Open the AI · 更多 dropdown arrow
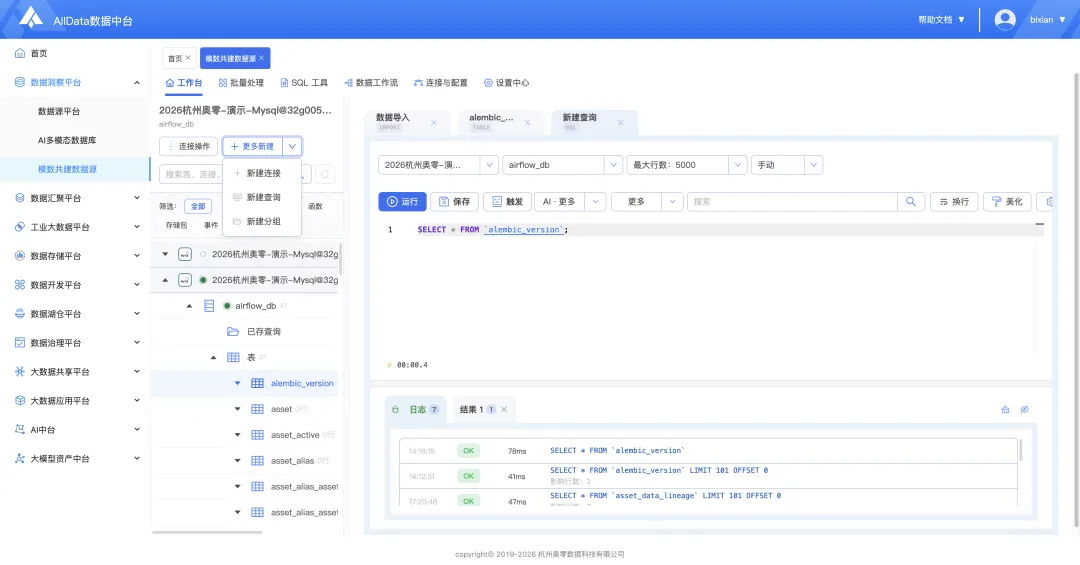 click(595, 201)
